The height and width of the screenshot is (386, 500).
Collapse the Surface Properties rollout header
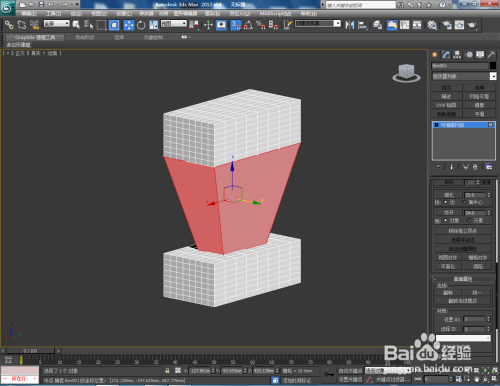[463, 279]
